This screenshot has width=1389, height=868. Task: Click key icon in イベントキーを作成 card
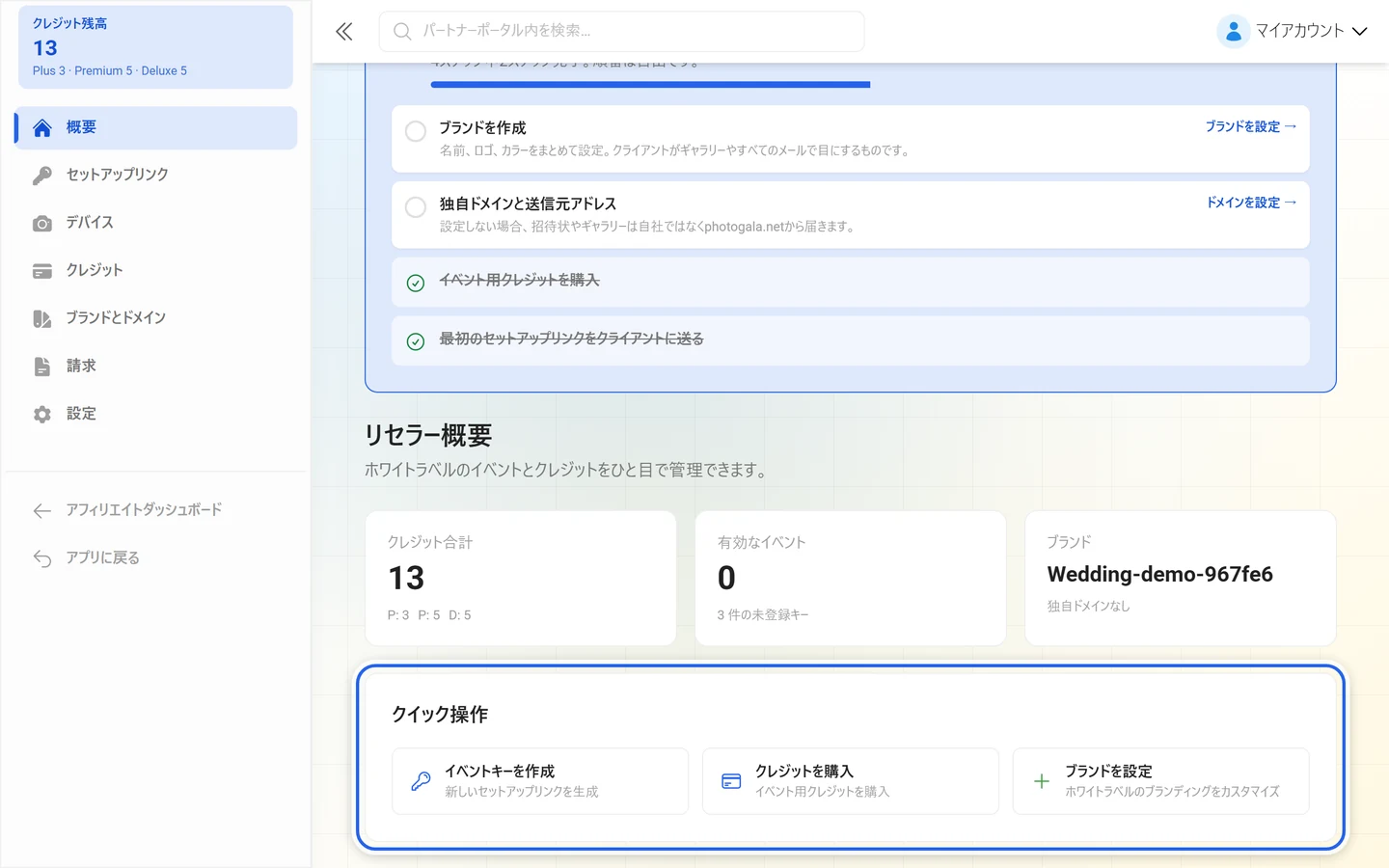pos(422,781)
